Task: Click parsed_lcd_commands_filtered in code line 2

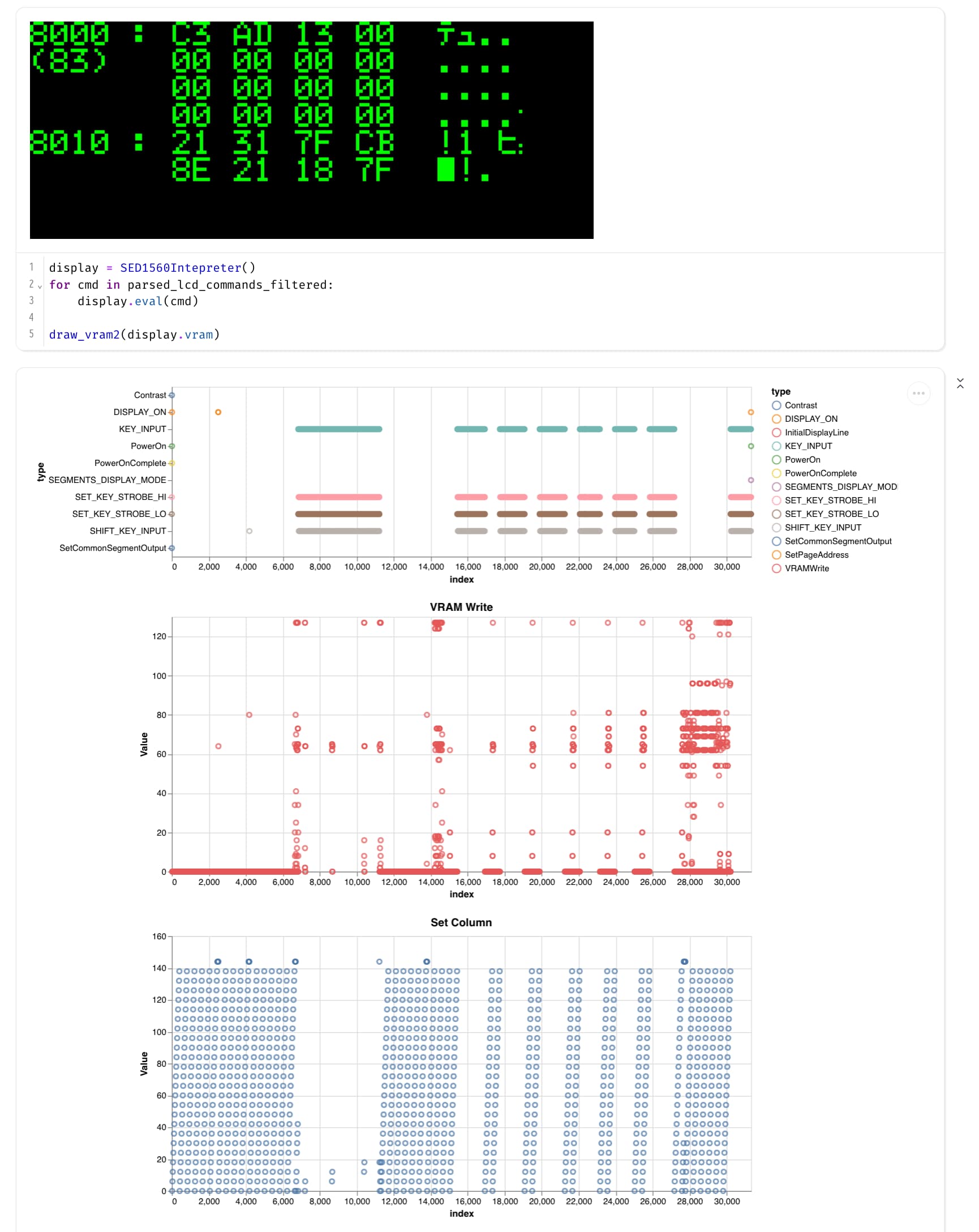Action: 227,285
